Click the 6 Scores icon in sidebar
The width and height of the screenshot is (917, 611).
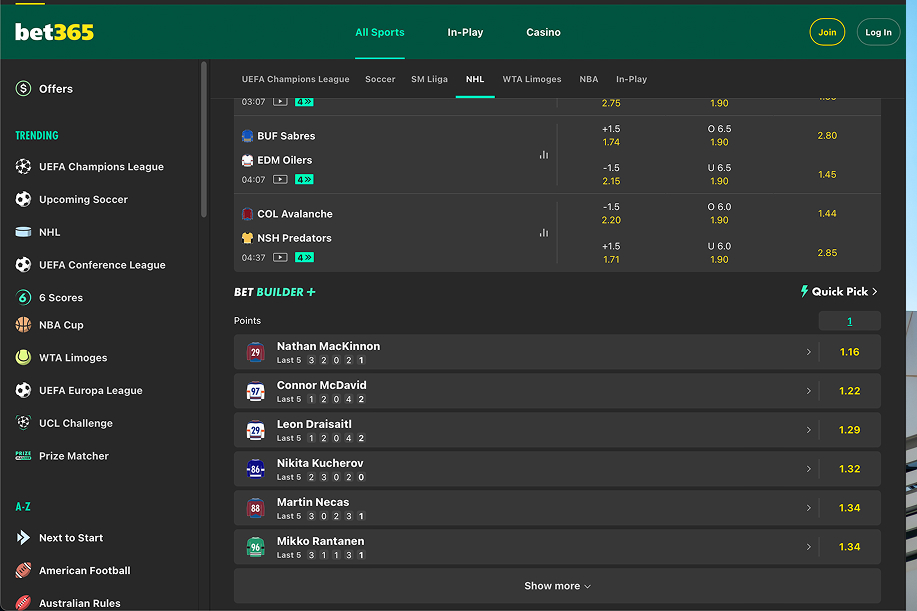pos(23,297)
